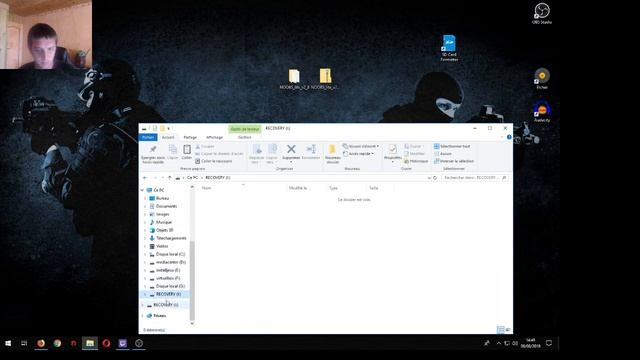Switch to details view in status bar
This screenshot has height=360, width=640.
pos(500,329)
